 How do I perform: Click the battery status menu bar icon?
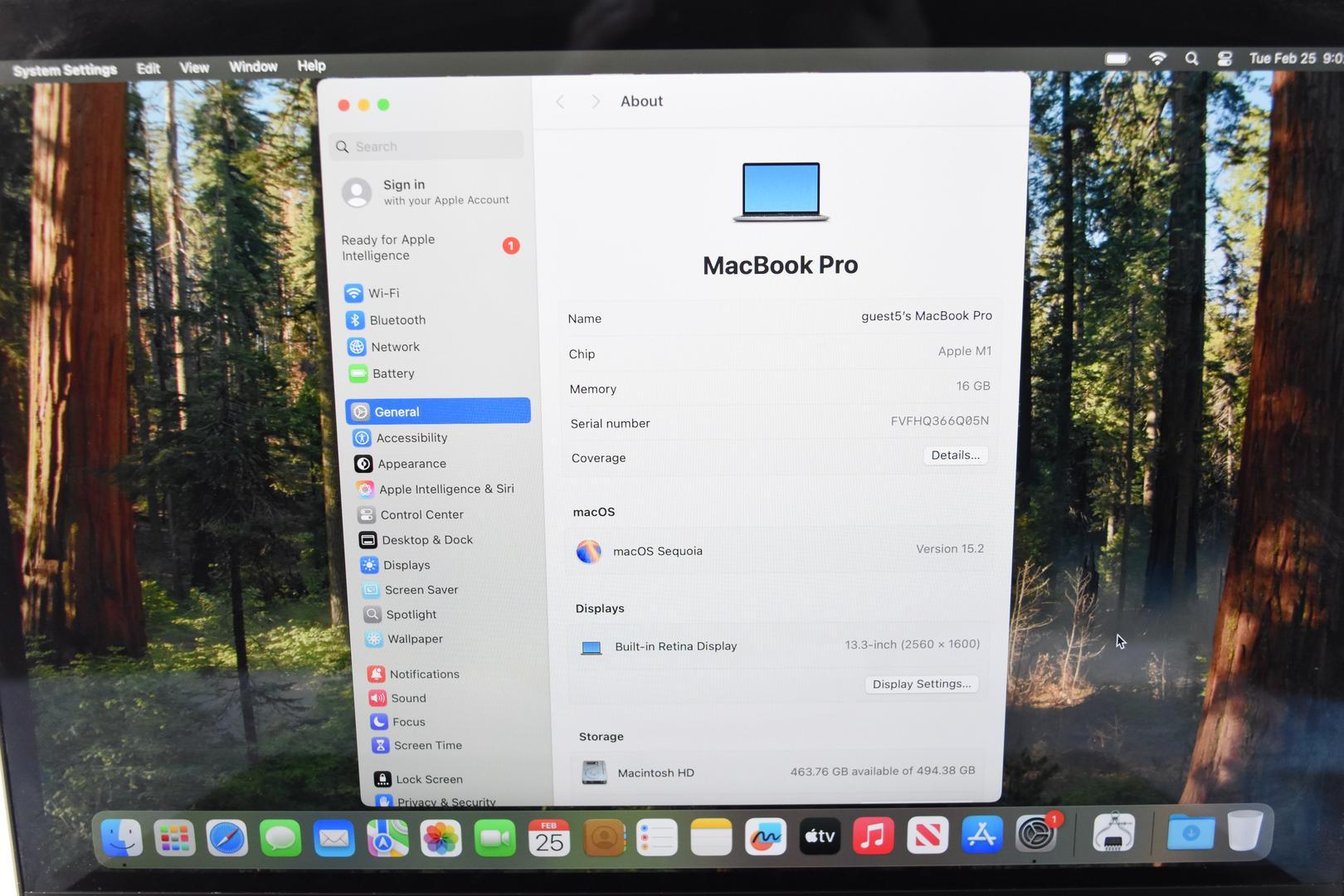pyautogui.click(x=1118, y=59)
